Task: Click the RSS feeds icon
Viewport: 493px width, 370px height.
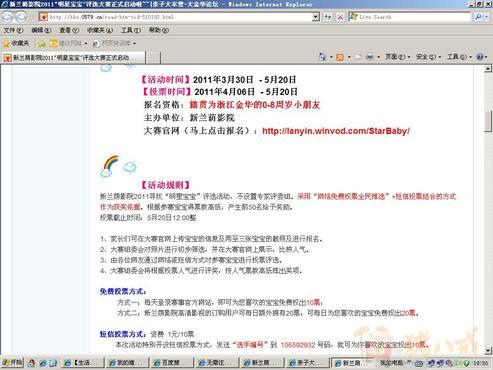Action: click(340, 57)
